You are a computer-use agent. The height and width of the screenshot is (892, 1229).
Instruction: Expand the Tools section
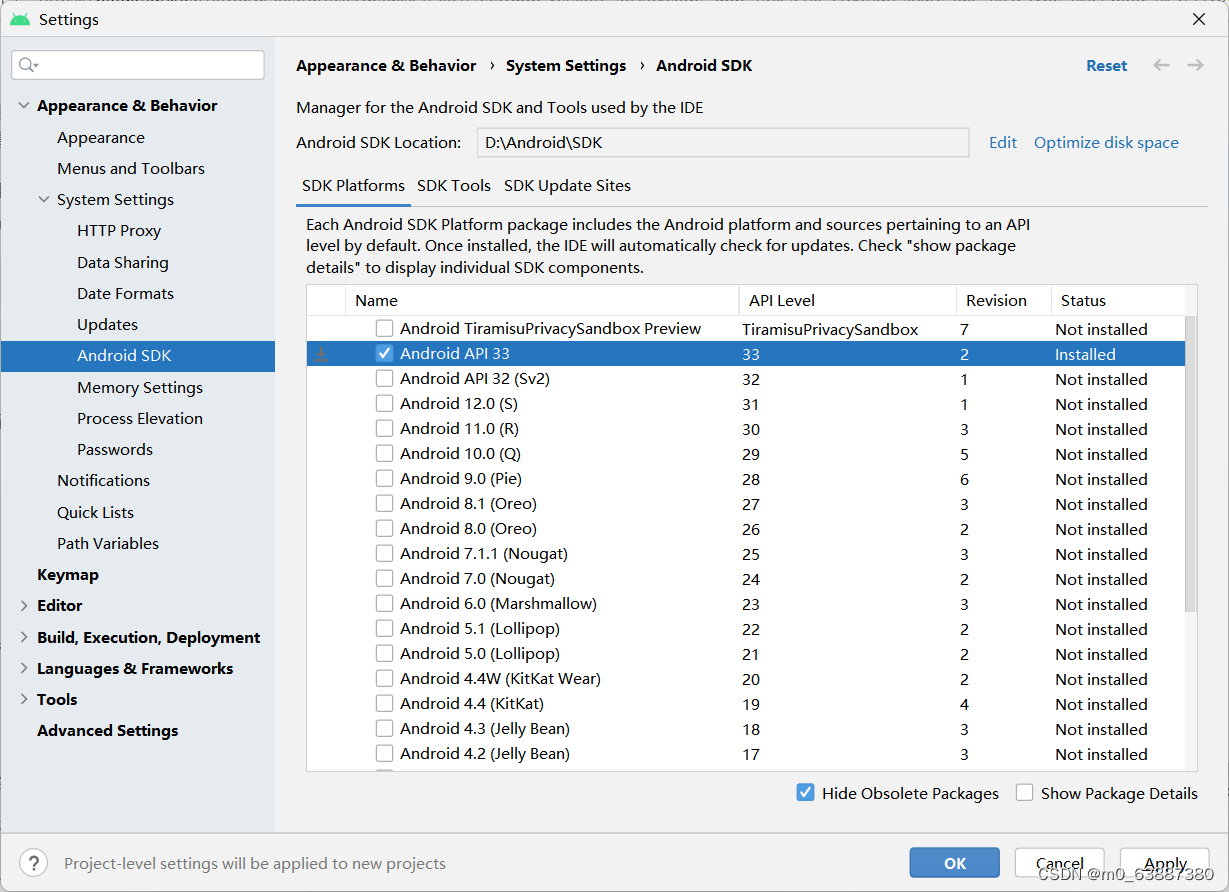pyautogui.click(x=24, y=699)
